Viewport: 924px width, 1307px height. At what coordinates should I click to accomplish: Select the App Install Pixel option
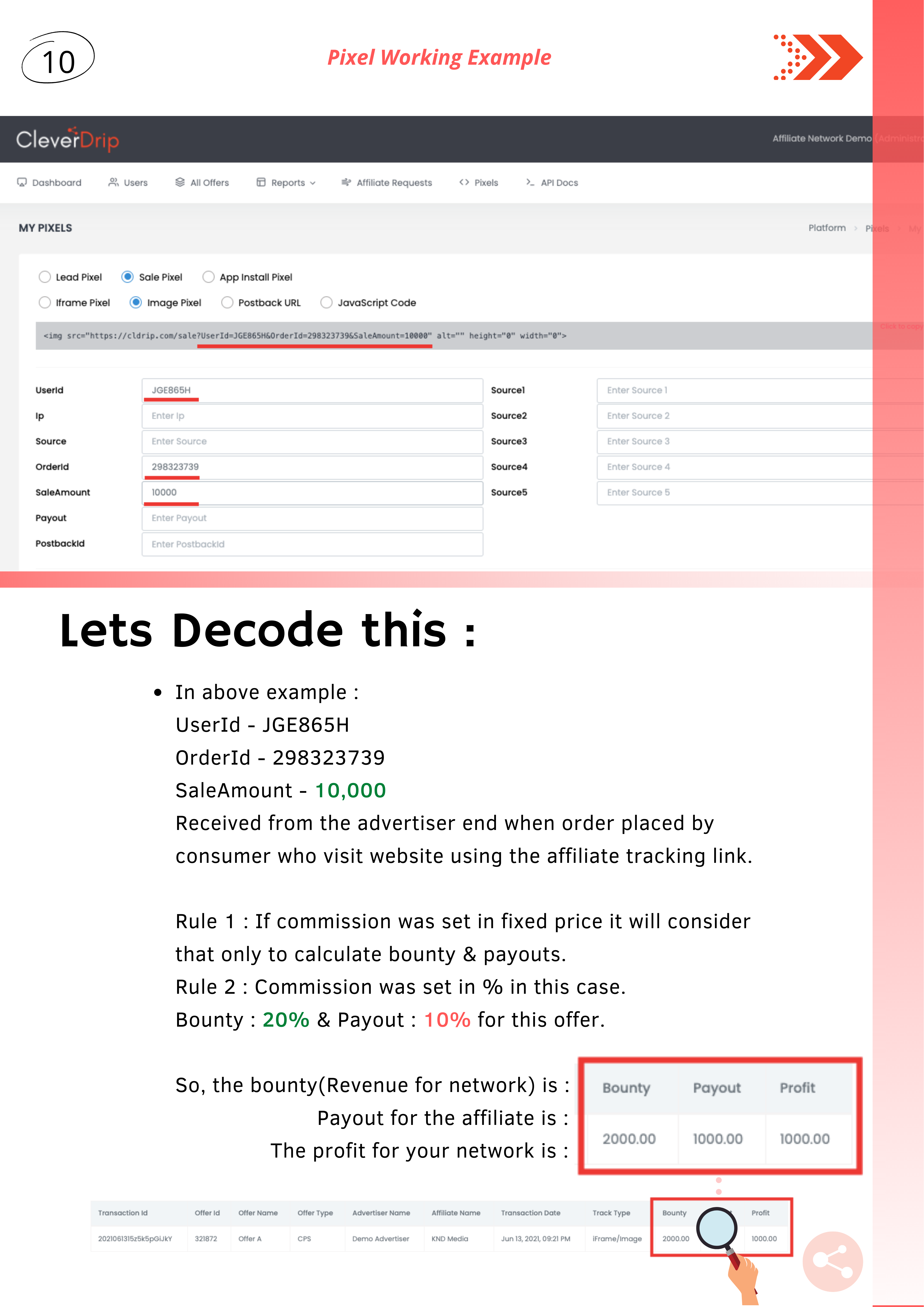pos(208,277)
